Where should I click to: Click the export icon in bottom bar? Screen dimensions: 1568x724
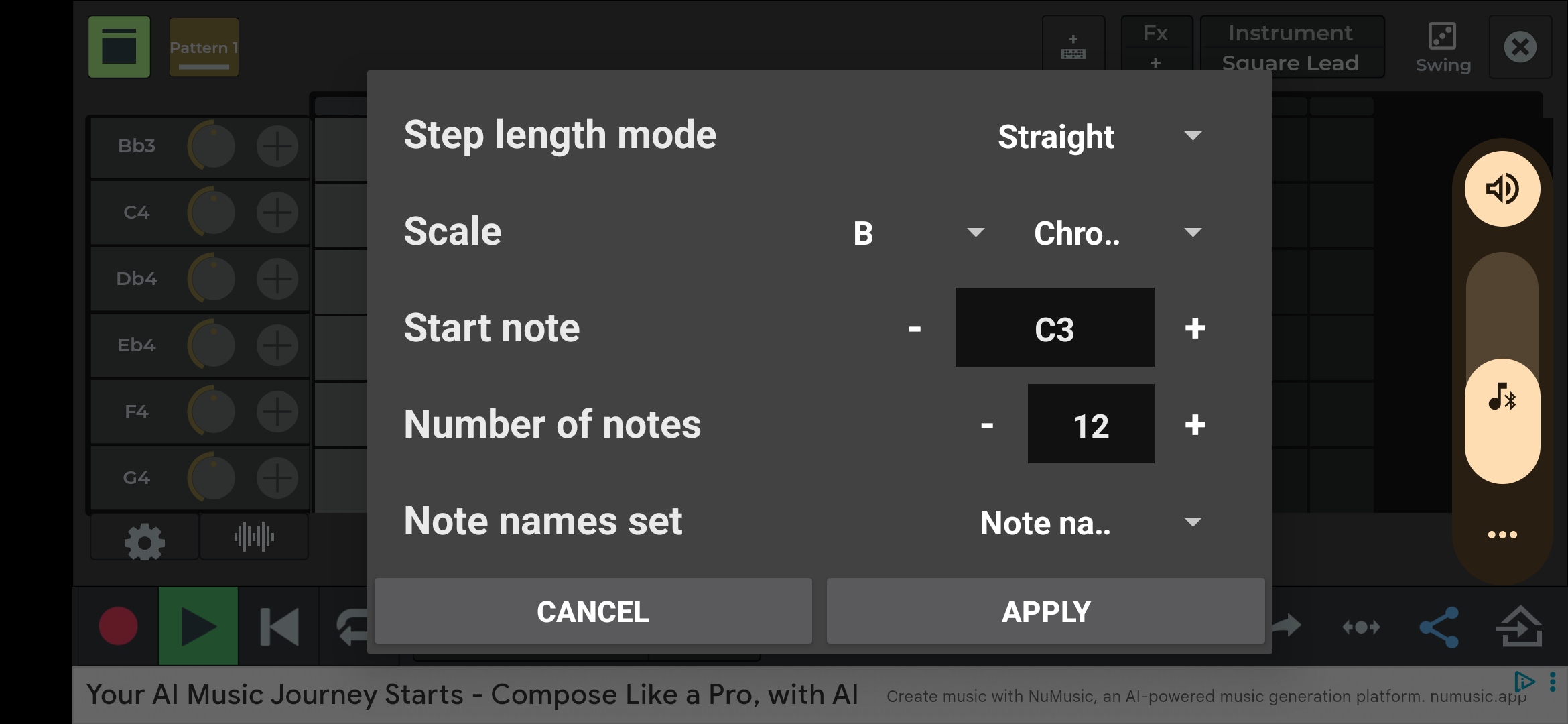pos(1519,627)
